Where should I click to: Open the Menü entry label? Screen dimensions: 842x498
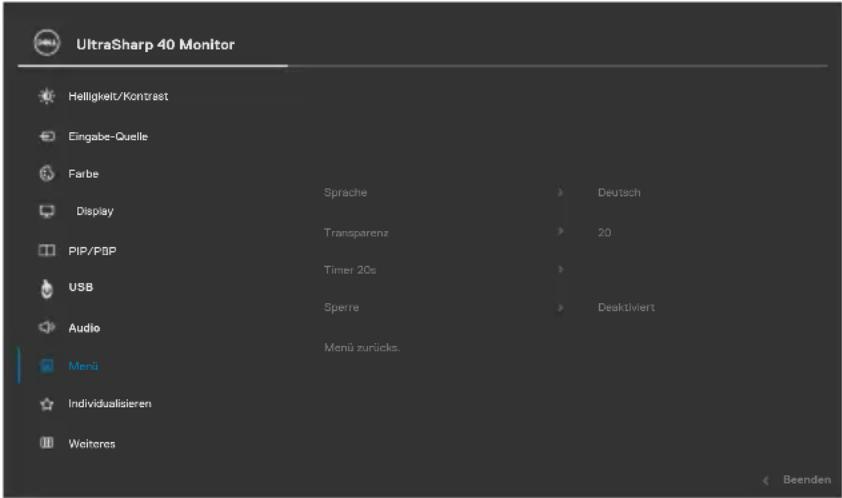(83, 366)
